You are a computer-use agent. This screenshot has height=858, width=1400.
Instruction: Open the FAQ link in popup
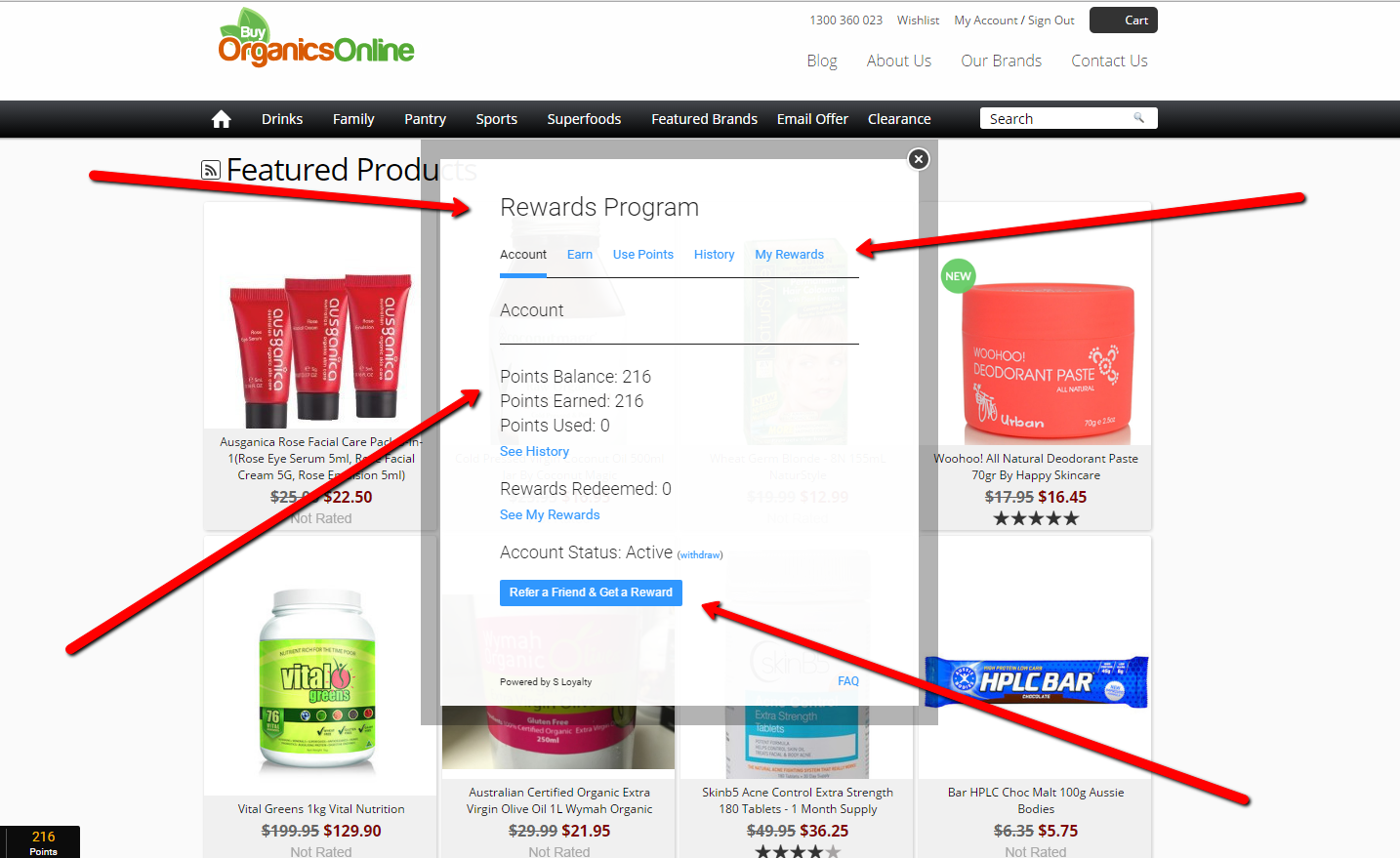point(848,681)
